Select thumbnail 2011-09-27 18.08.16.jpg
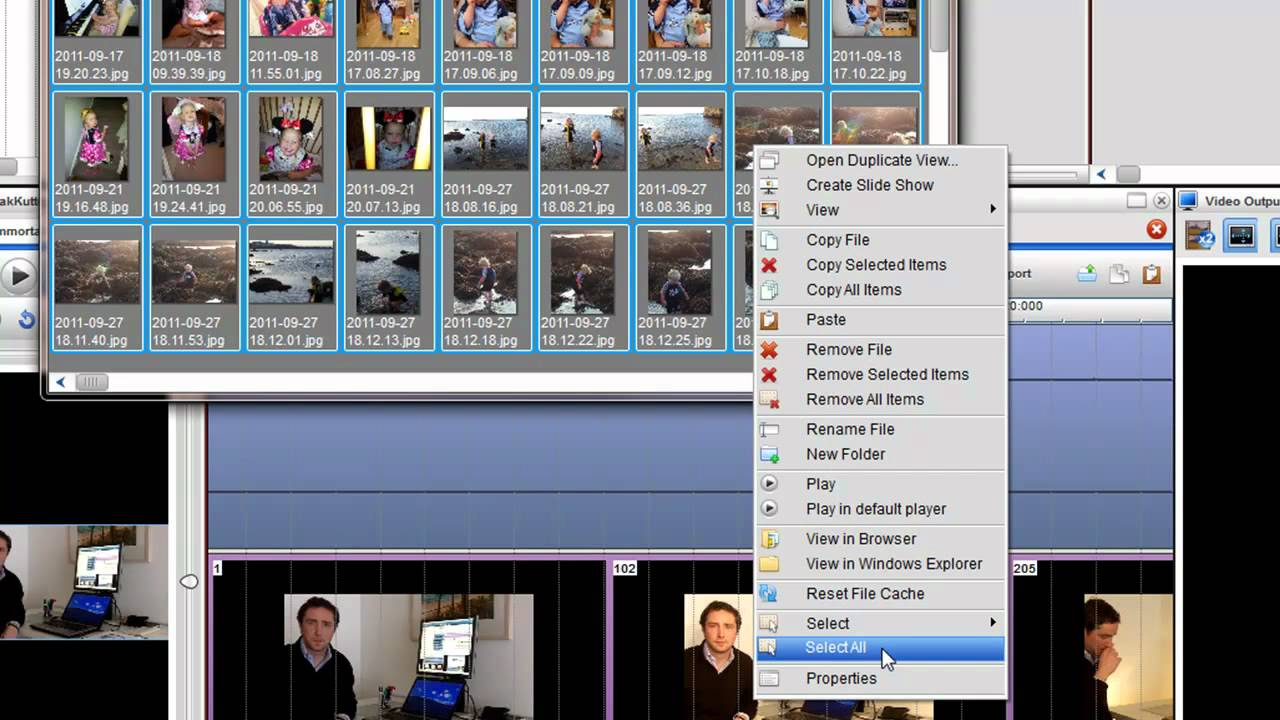 486,154
